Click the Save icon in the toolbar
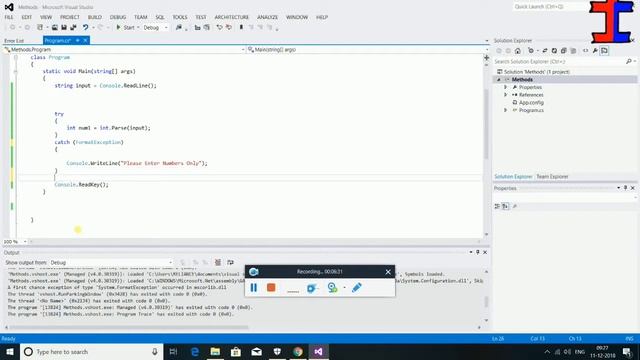 pyautogui.click(x=64, y=27)
